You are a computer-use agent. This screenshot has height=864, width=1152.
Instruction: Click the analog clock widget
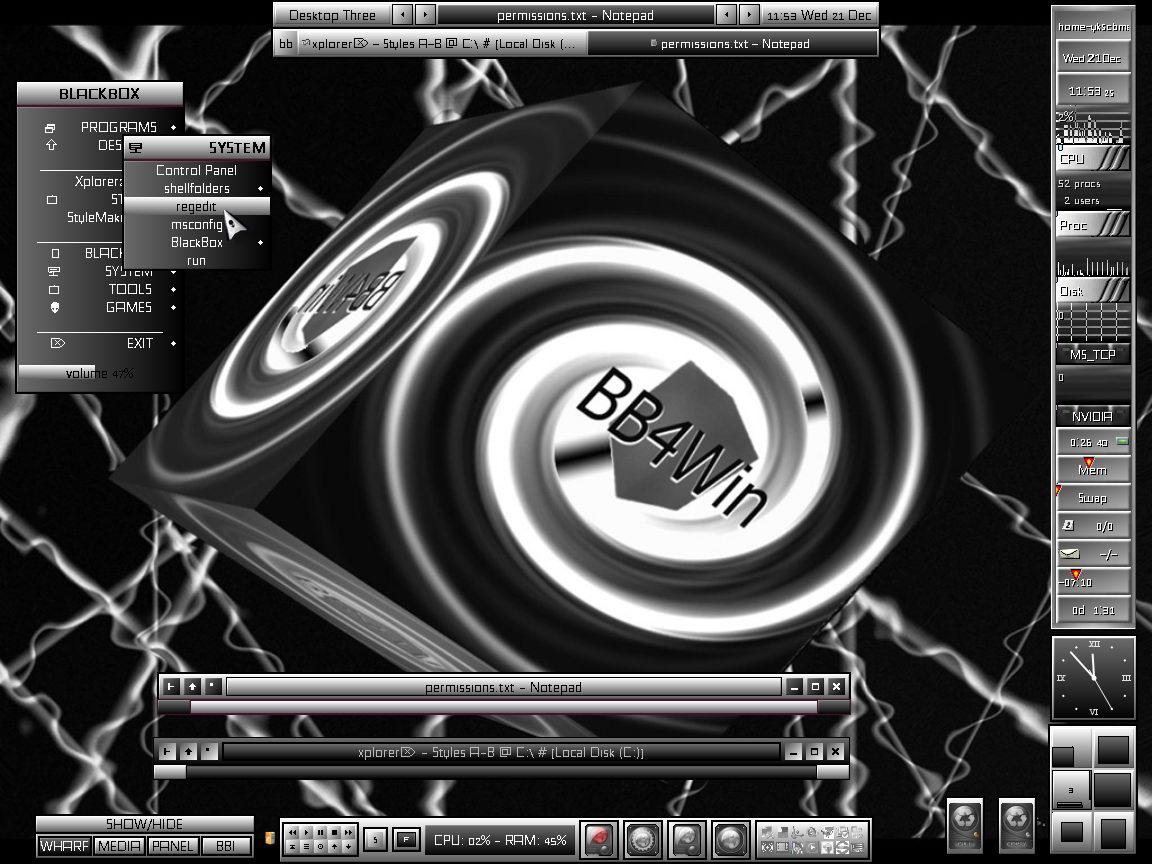click(1094, 678)
